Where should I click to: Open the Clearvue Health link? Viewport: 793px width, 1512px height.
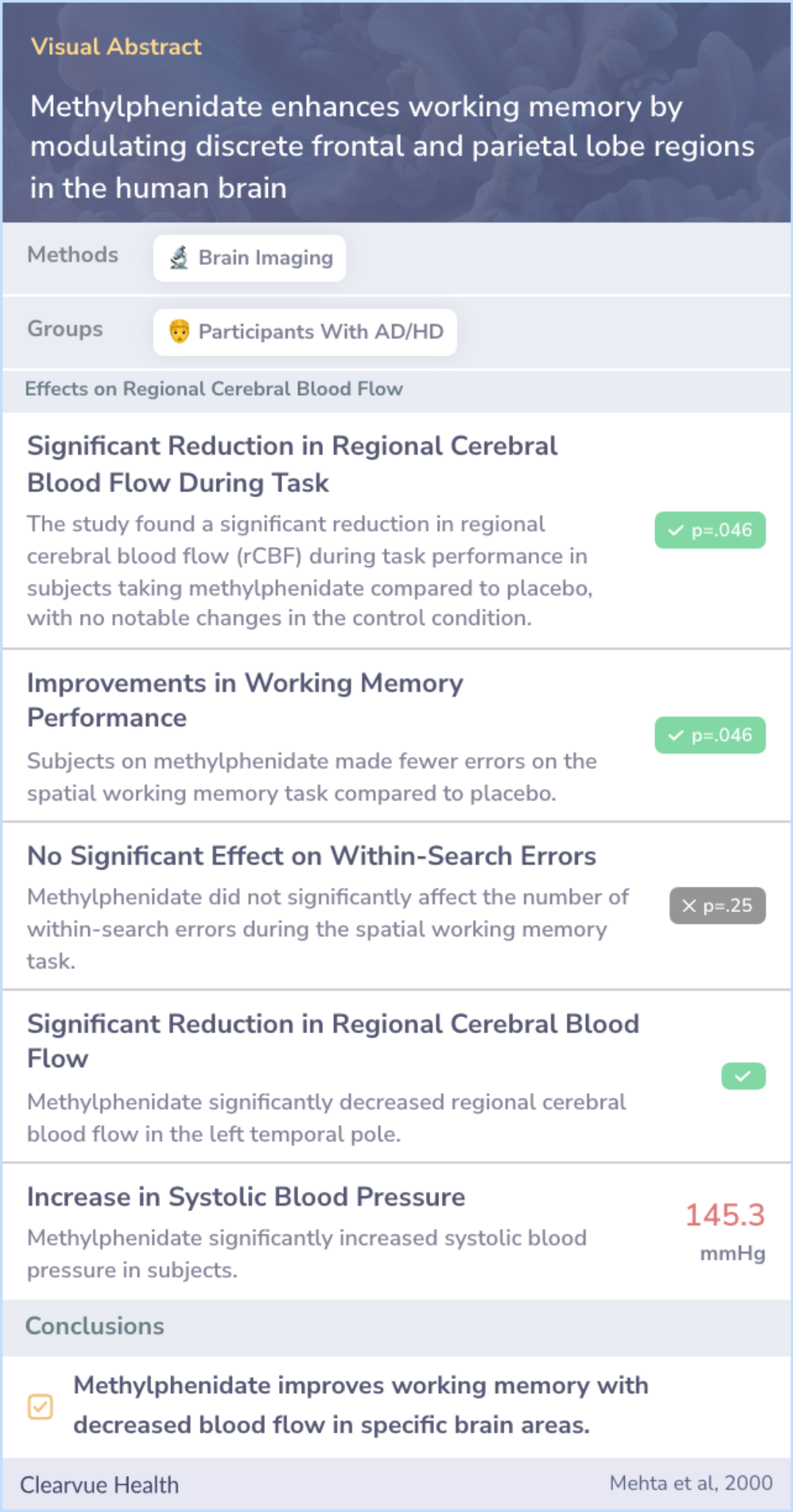99,1485
